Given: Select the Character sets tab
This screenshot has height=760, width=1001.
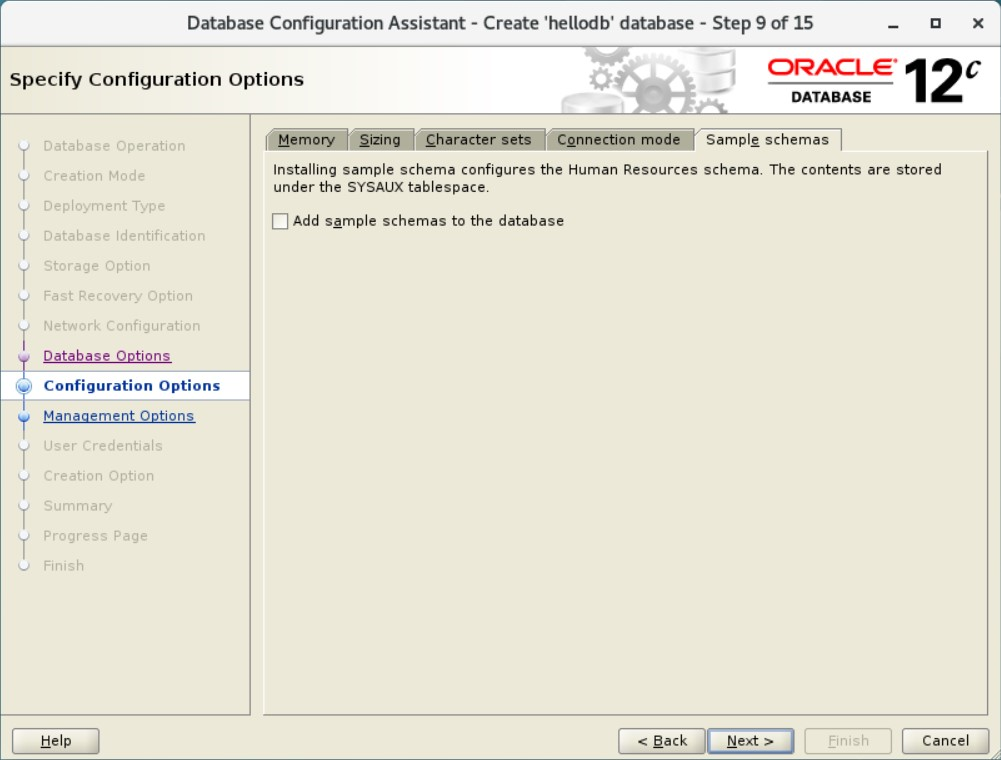Looking at the screenshot, I should pos(479,140).
